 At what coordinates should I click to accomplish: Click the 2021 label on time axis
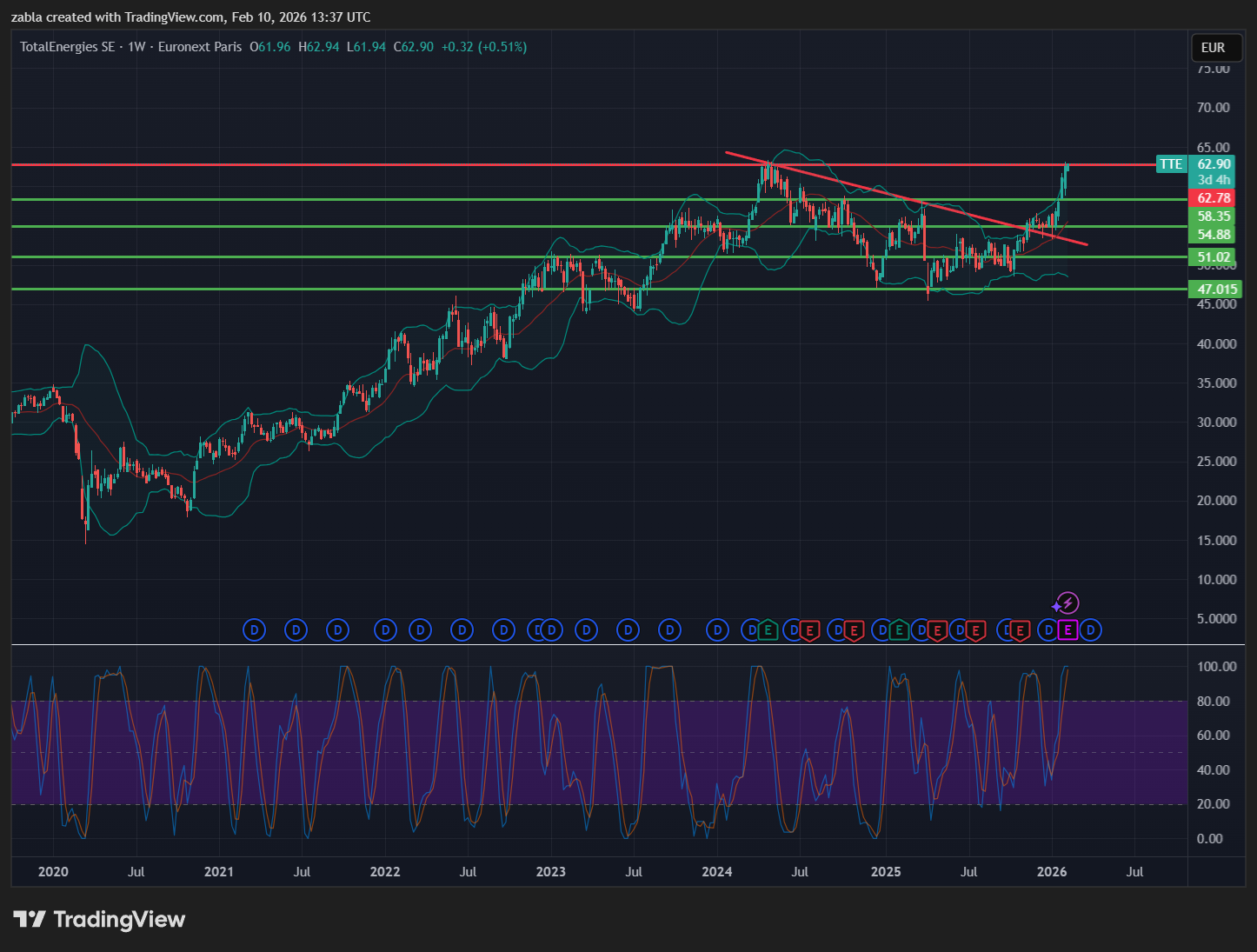218,872
